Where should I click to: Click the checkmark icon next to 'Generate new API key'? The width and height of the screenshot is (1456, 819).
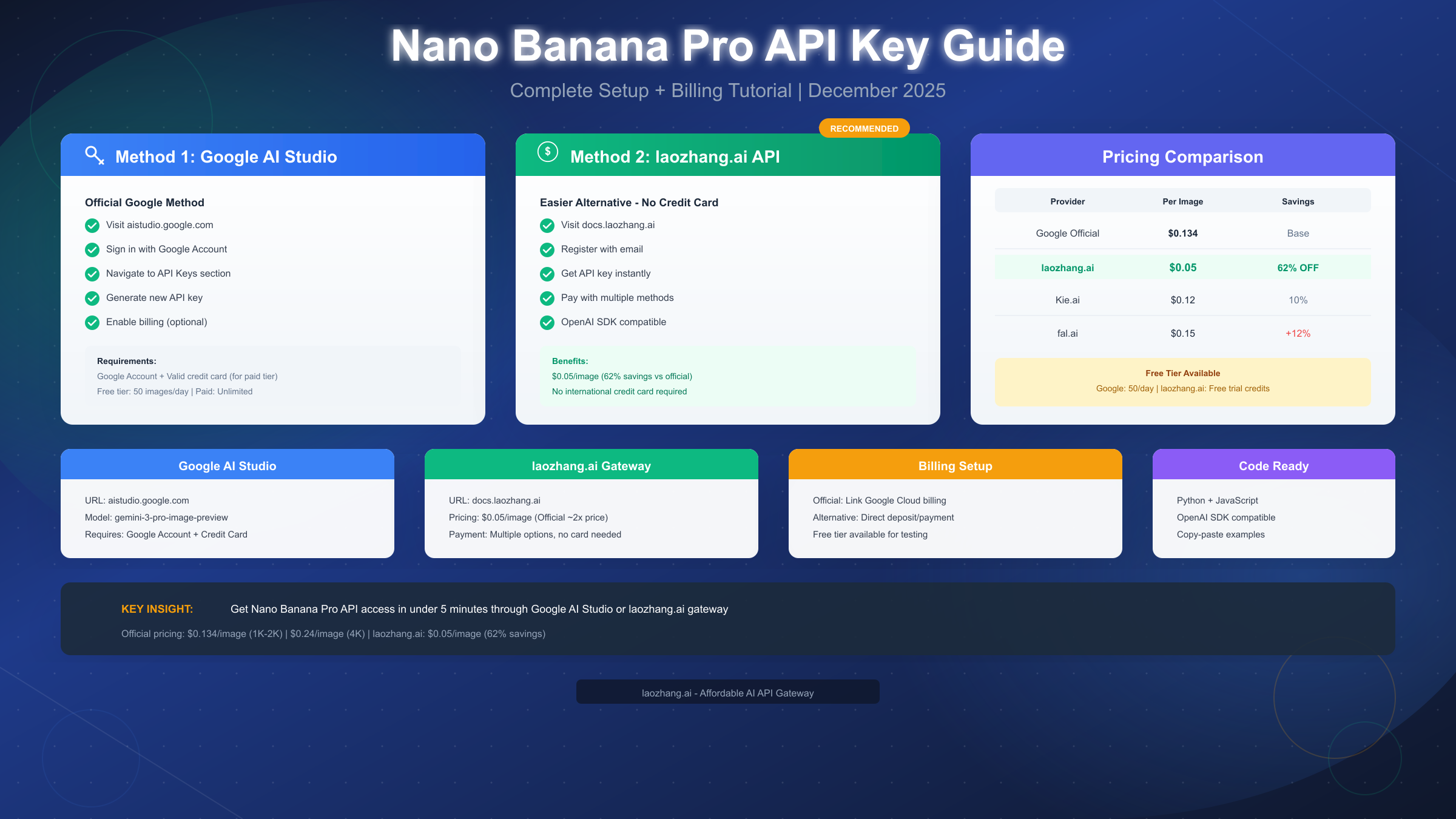(x=92, y=298)
